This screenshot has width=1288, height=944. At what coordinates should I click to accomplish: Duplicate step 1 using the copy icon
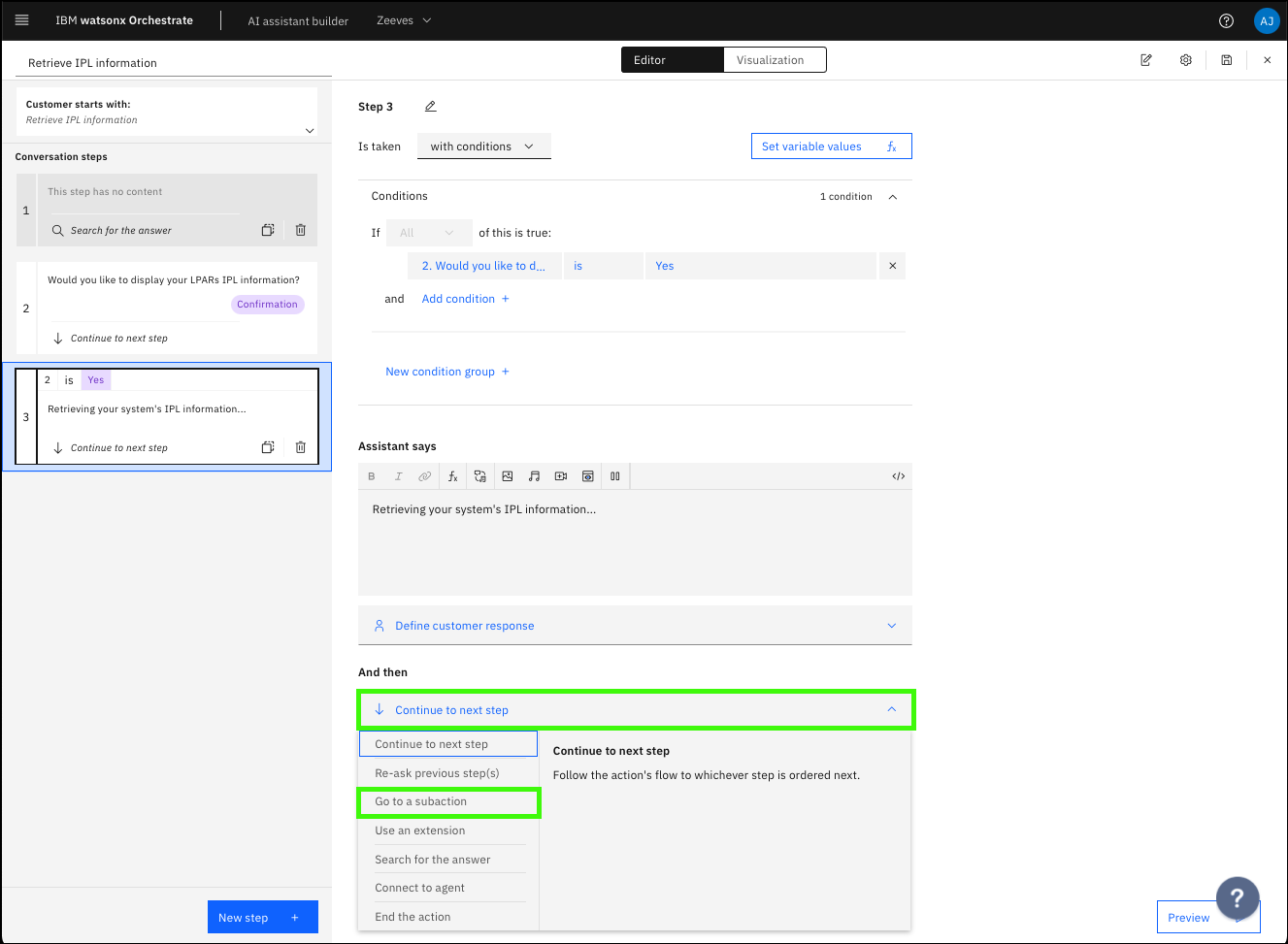pos(268,230)
